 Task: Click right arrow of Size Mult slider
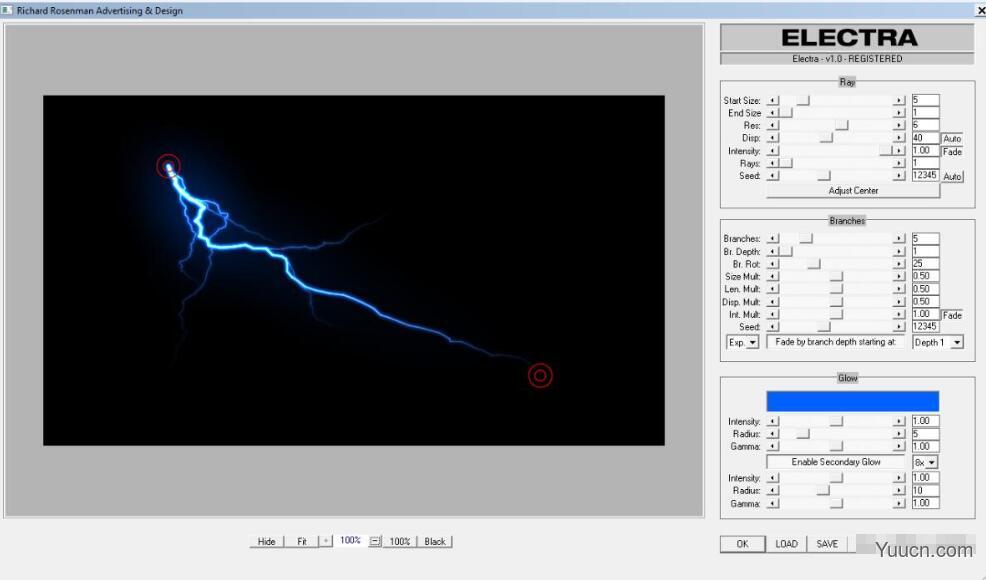[x=899, y=277]
